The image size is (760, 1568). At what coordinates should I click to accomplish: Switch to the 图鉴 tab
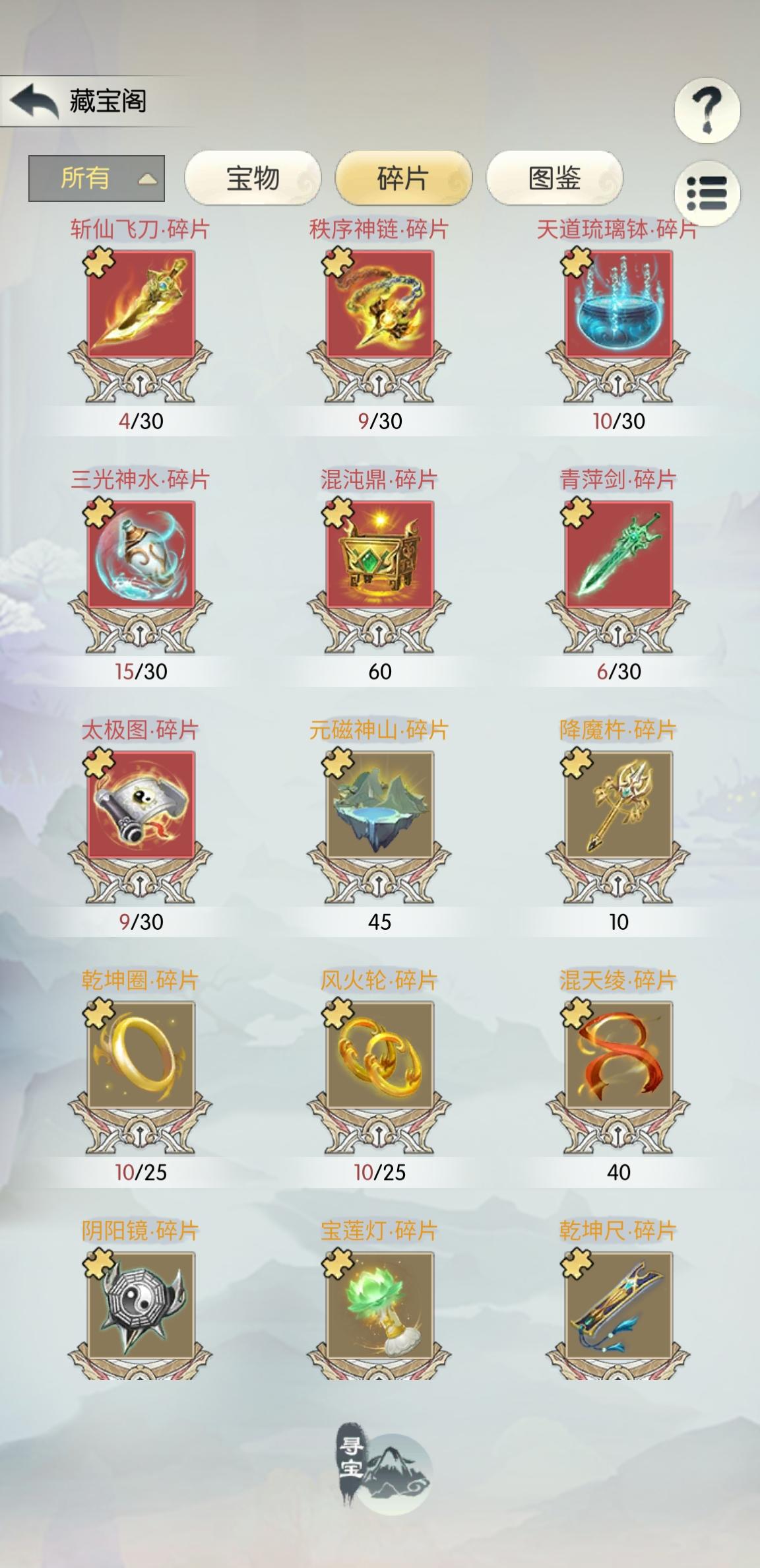(x=554, y=178)
